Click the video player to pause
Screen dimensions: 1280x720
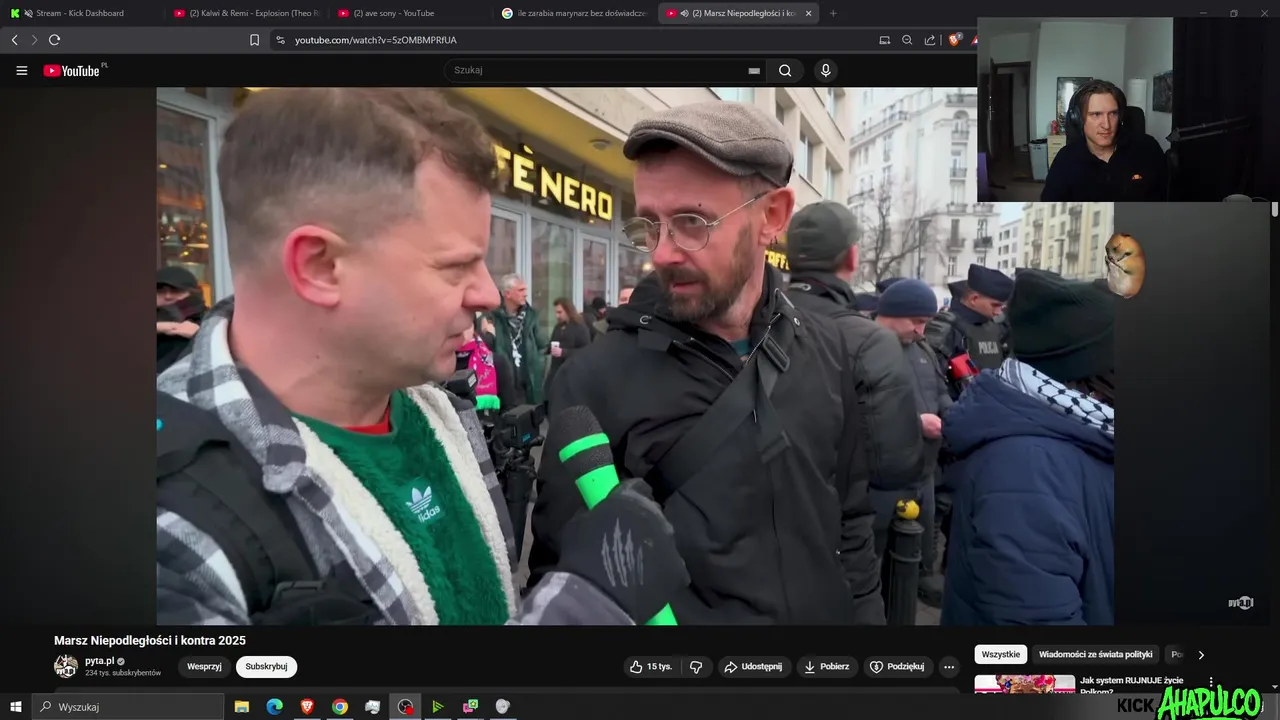click(635, 356)
